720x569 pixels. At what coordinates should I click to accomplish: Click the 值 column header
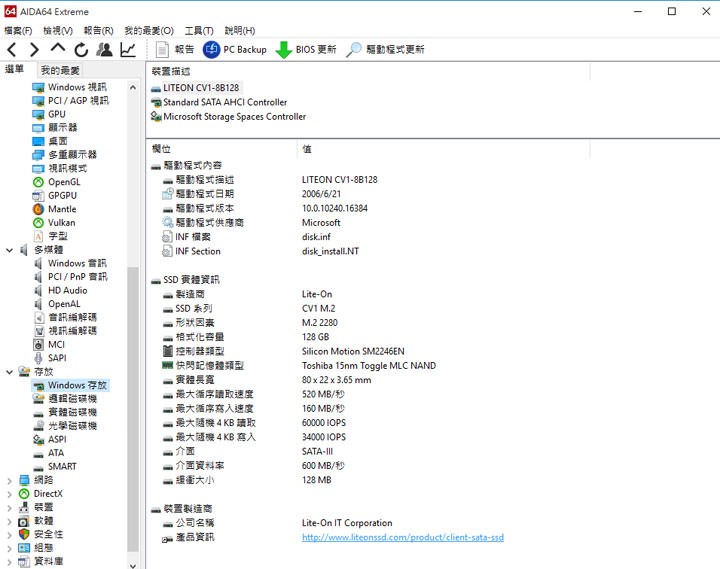[x=307, y=149]
